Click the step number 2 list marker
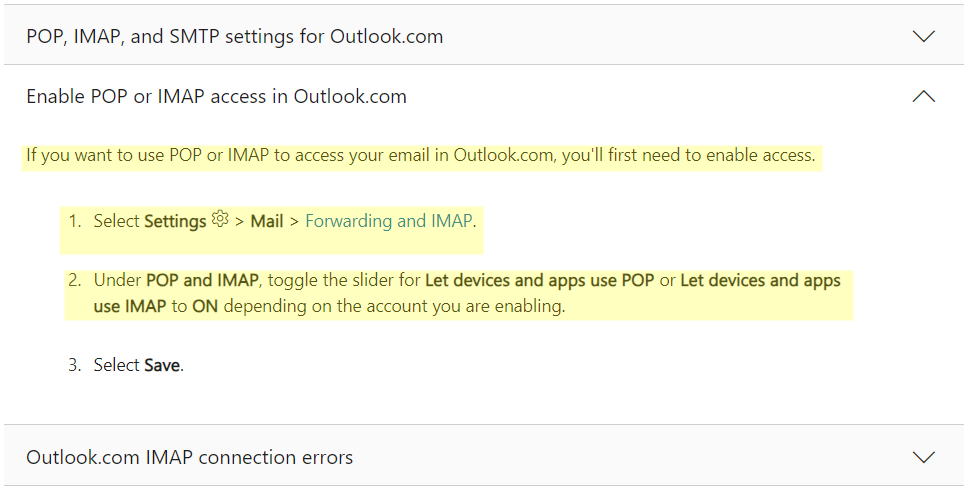The width and height of the screenshot is (975, 495). coord(74,281)
